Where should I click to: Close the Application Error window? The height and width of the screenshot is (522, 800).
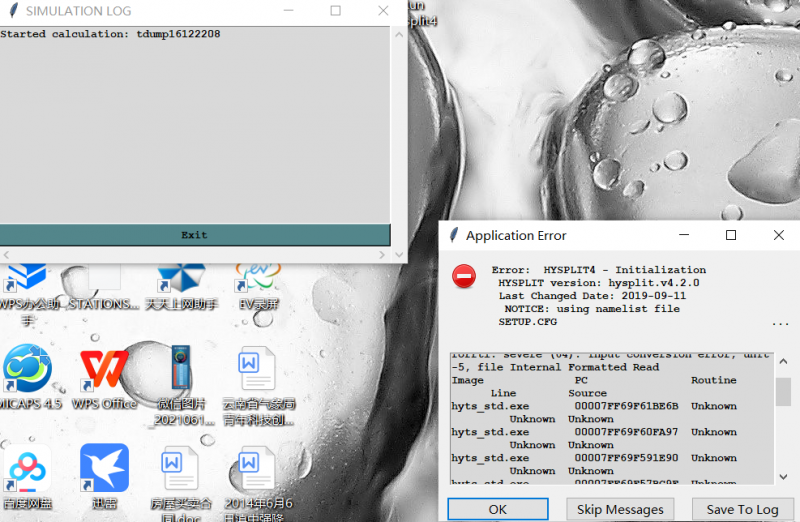tap(779, 236)
